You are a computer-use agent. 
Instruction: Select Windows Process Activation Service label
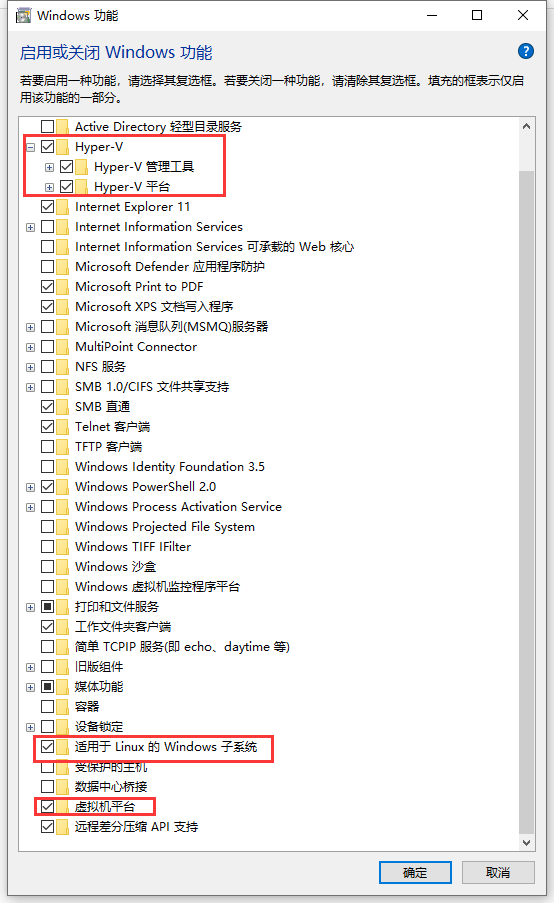point(179,506)
